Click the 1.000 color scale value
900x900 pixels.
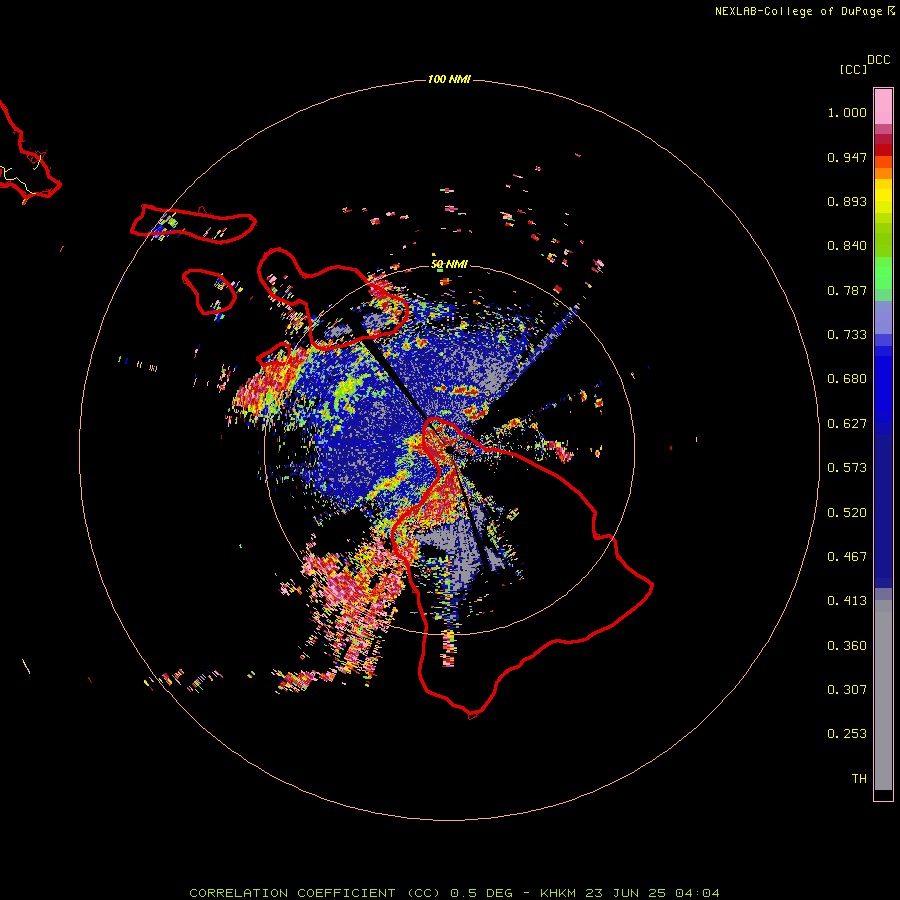[847, 112]
